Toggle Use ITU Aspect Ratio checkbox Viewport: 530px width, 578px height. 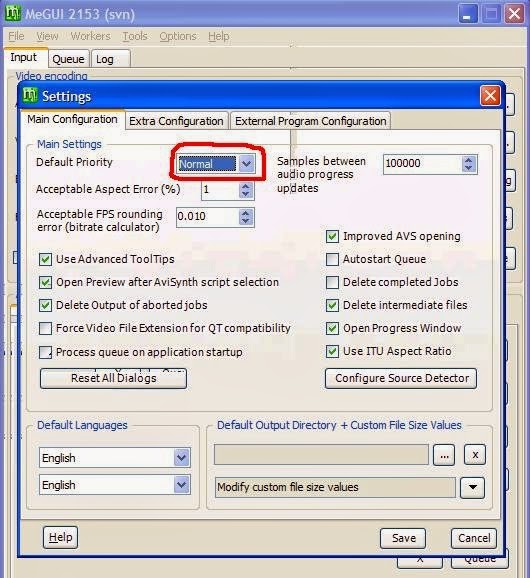click(x=332, y=351)
